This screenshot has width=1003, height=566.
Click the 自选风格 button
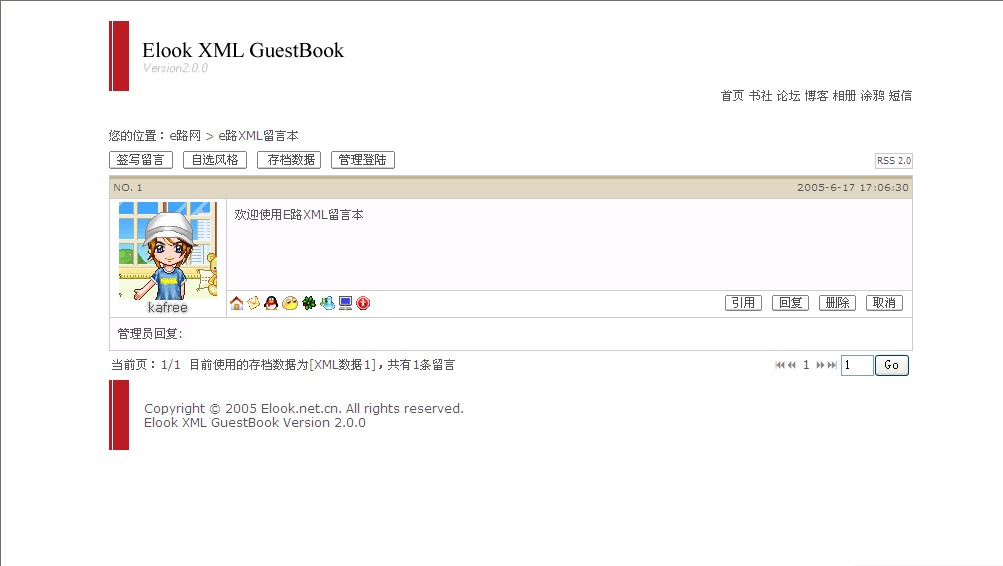(x=215, y=160)
